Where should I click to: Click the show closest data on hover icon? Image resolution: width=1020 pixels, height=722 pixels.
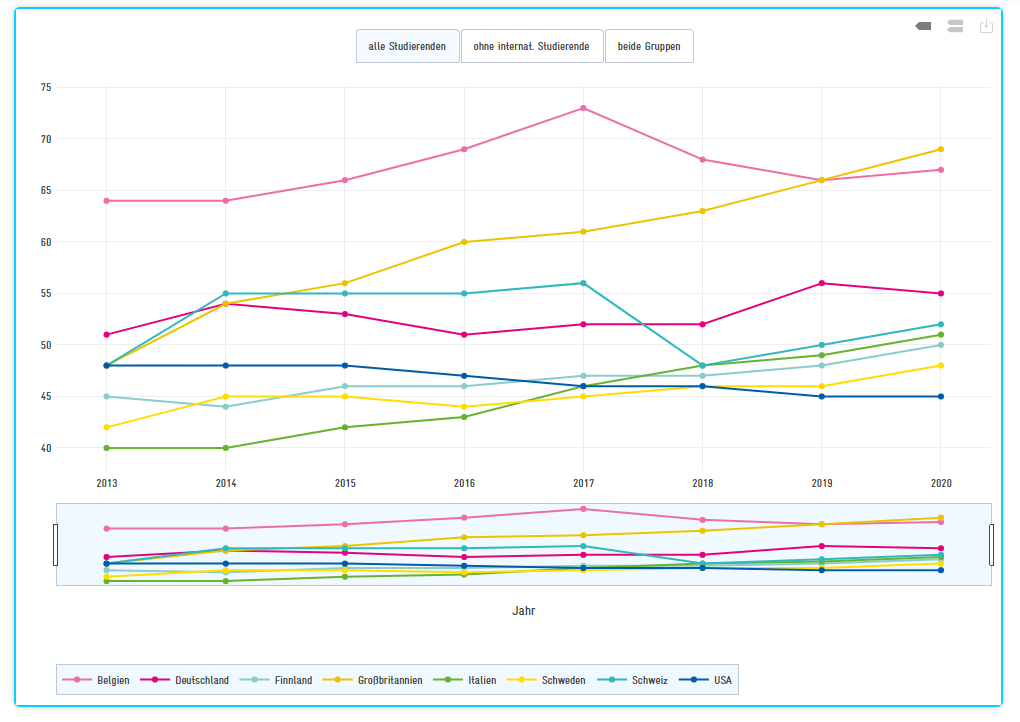[923, 26]
